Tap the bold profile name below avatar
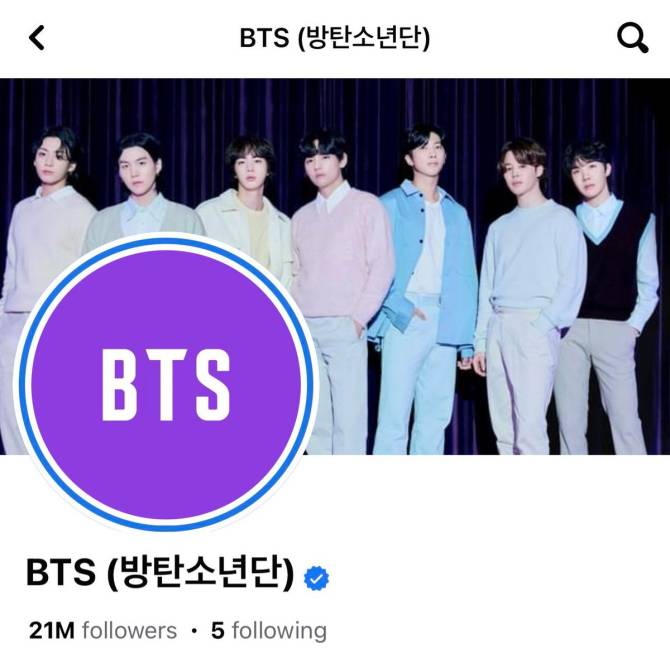670x658 pixels. (160, 573)
